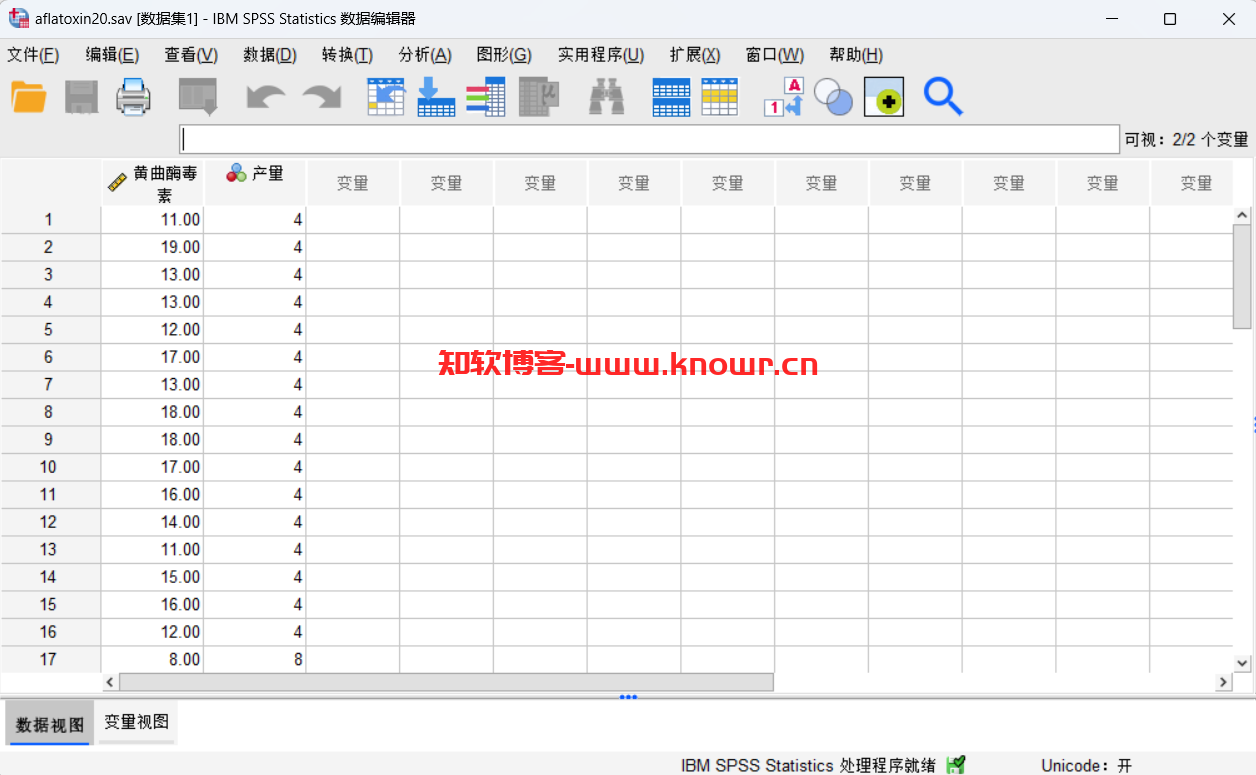
Task: Toggle value labels icon with A and 1
Action: (x=784, y=97)
